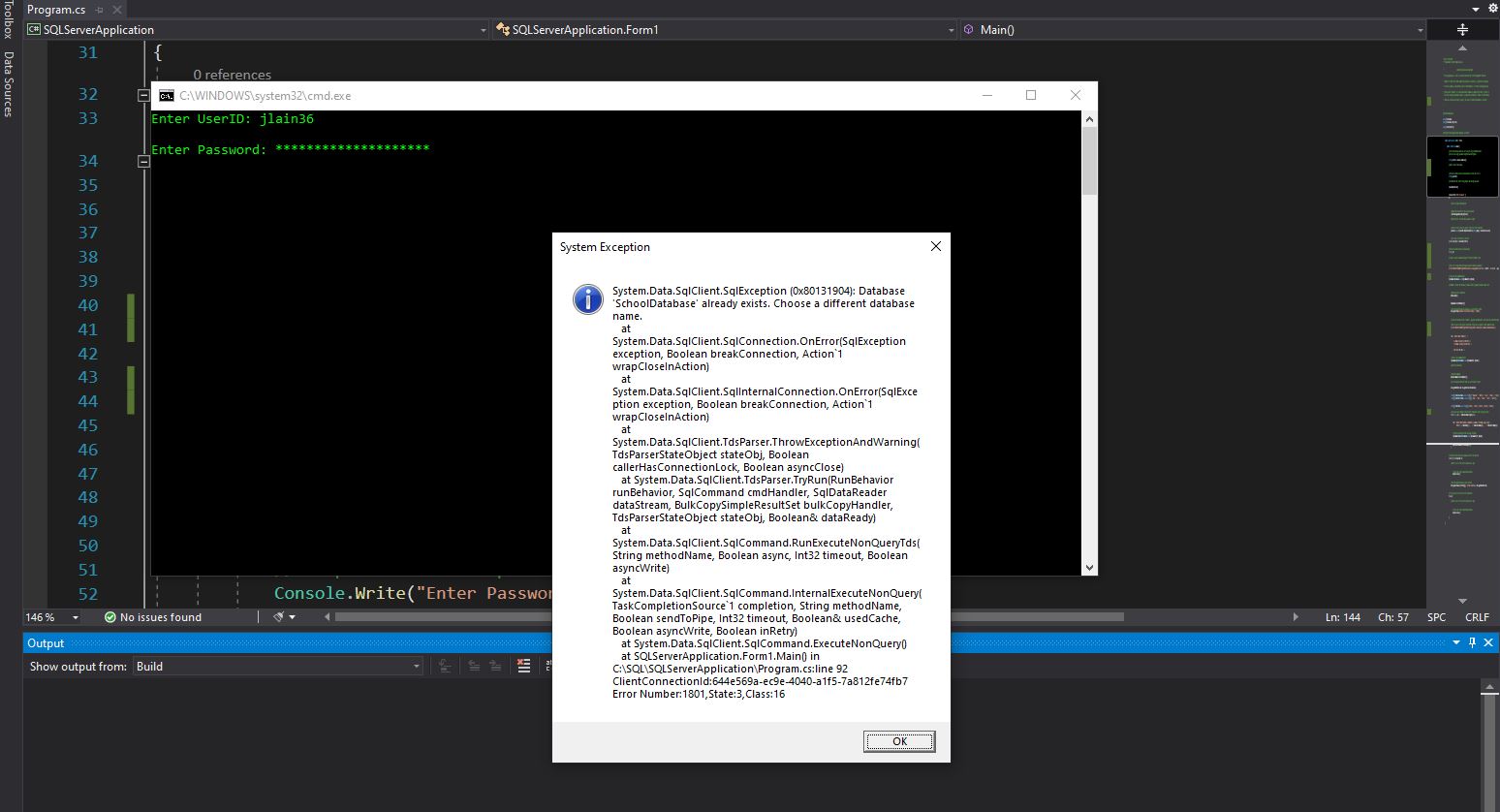Collapse the code block at line 32
Image resolution: width=1500 pixels, height=812 pixels.
click(x=143, y=95)
